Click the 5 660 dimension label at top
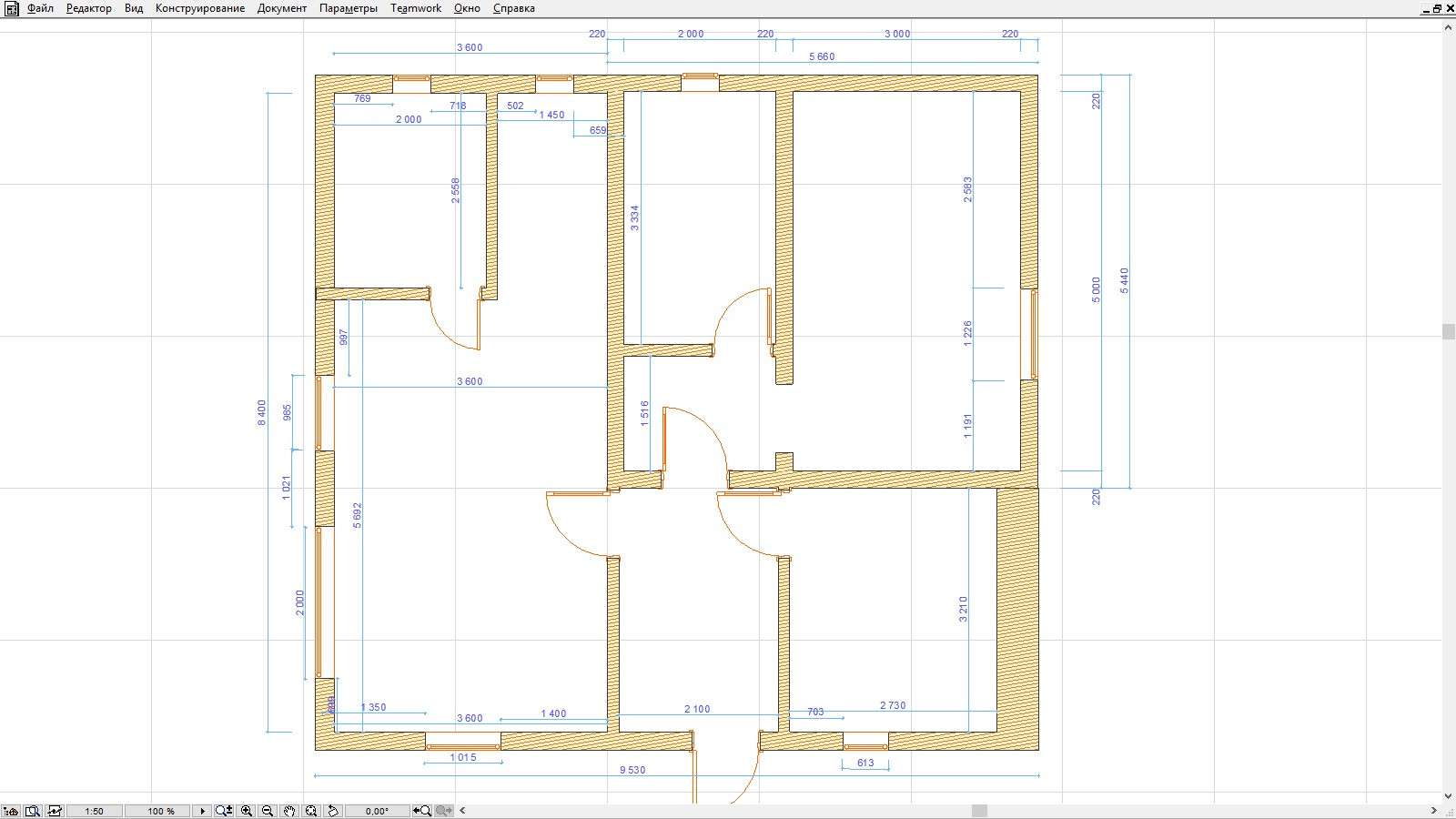 click(x=822, y=56)
